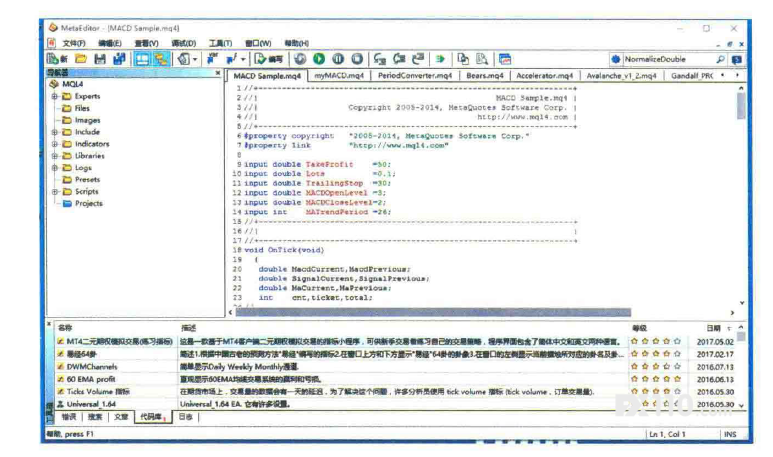Click the NormalizeDouble search field
This screenshot has height=457, width=773.
tap(668, 59)
